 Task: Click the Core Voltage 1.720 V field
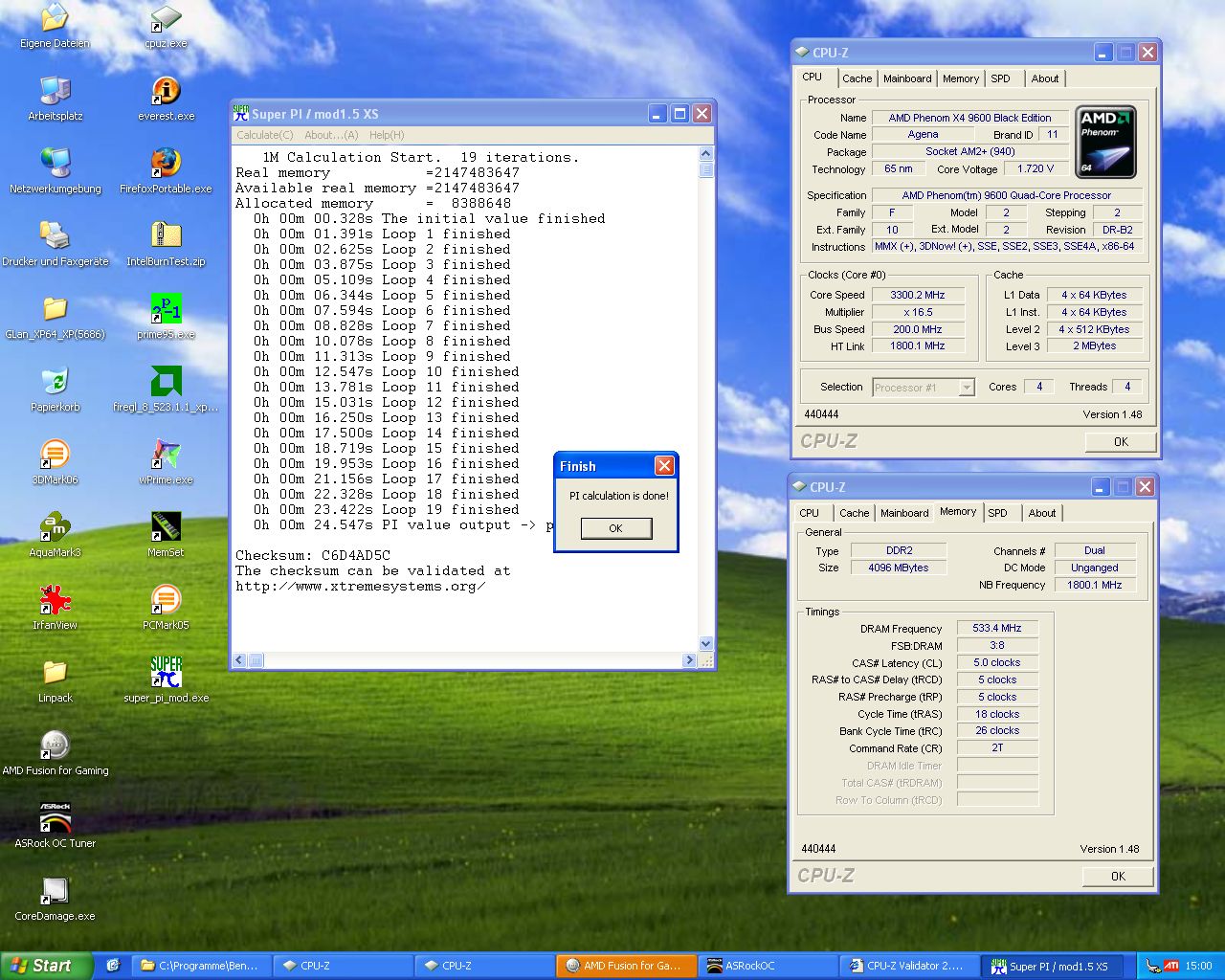click(1036, 169)
